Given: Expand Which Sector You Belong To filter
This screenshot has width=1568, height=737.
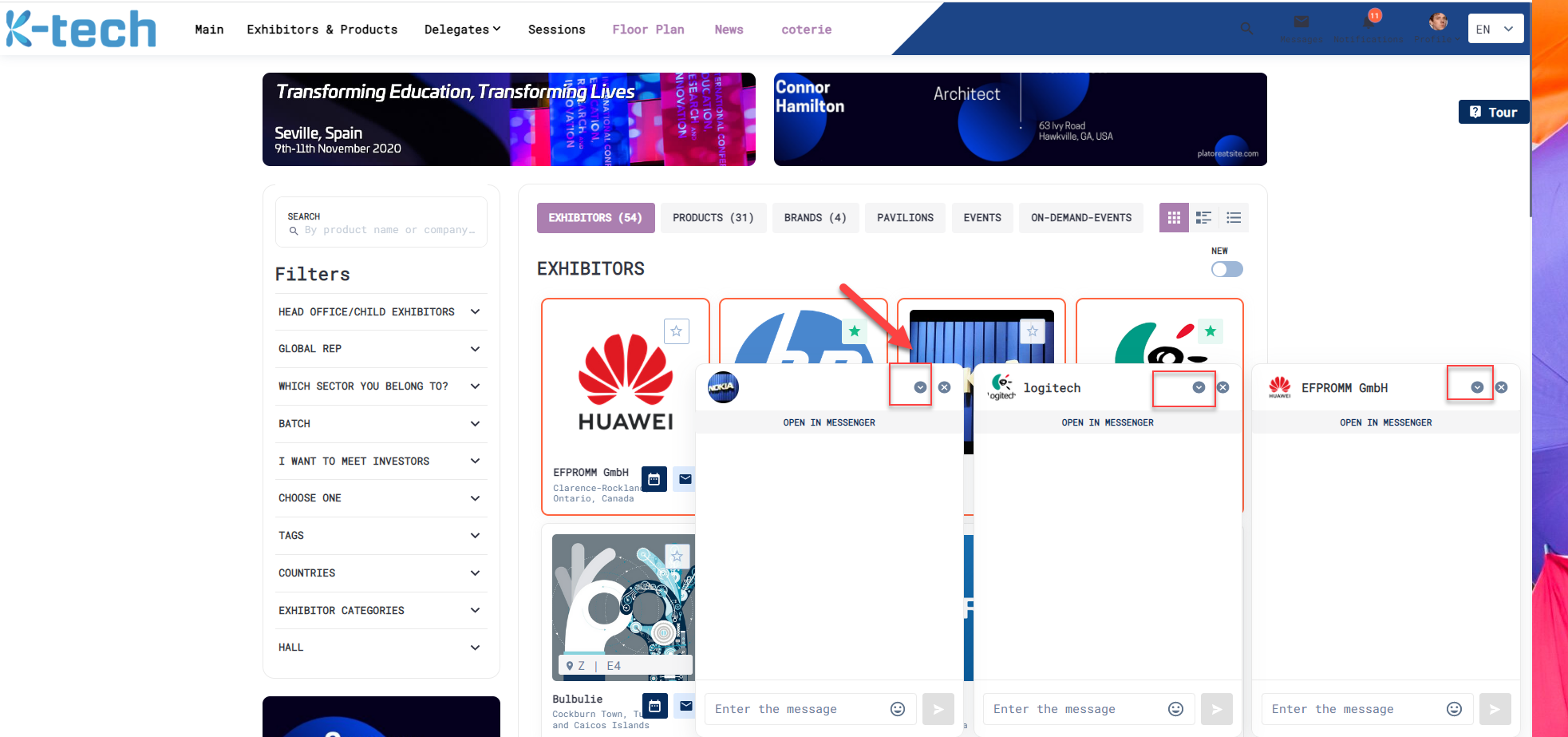Looking at the screenshot, I should [x=380, y=386].
